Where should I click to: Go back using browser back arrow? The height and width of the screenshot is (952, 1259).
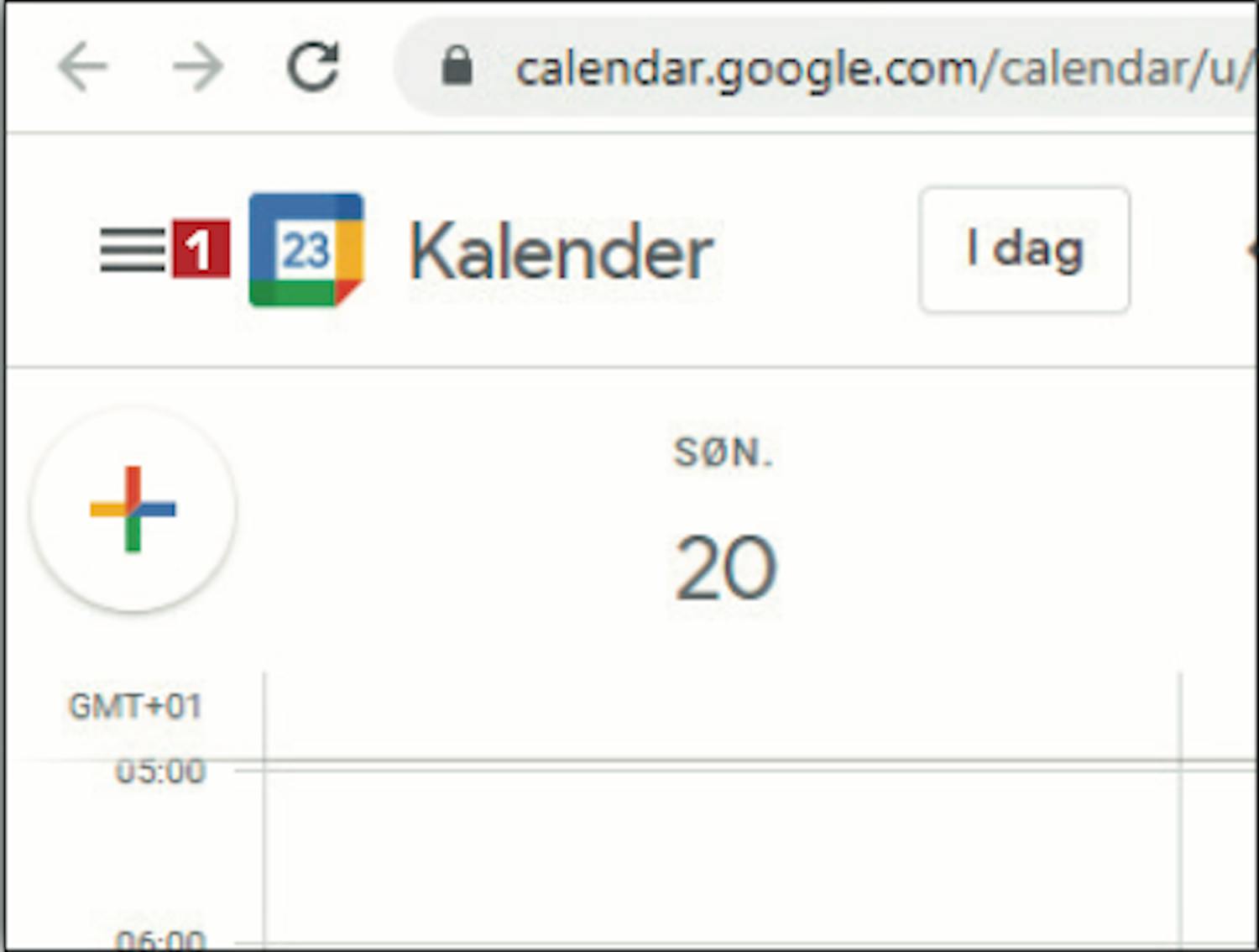[82, 66]
